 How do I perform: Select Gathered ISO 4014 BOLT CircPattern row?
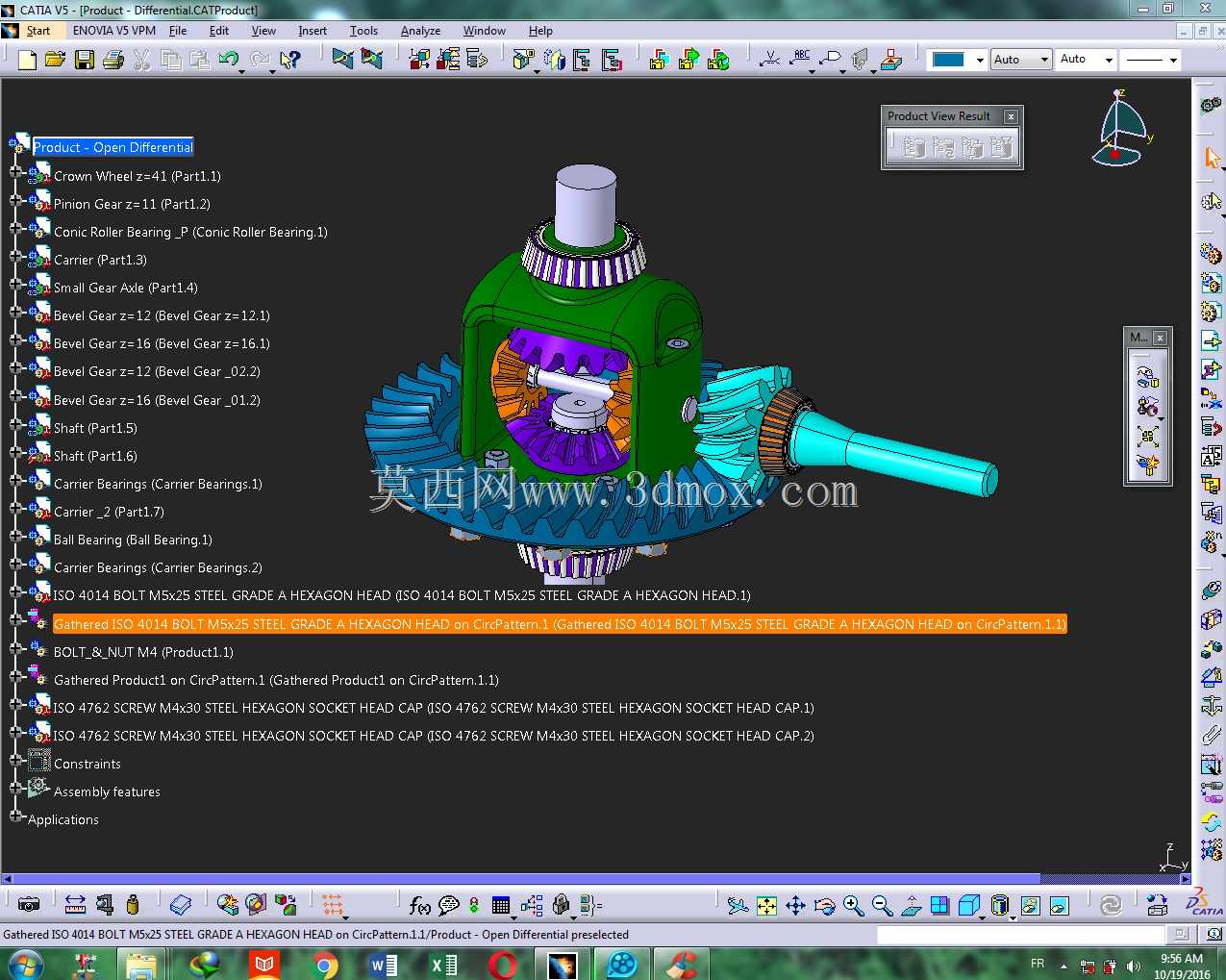point(560,624)
